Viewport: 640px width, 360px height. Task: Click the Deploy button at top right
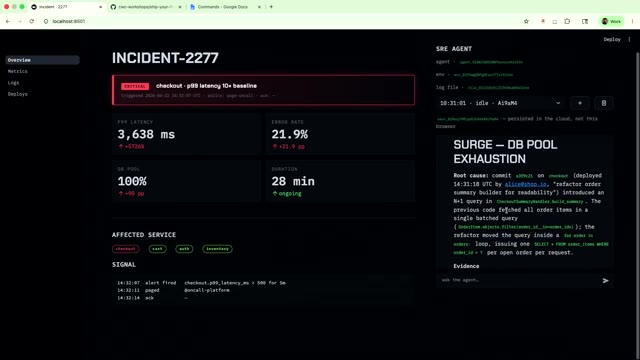612,40
